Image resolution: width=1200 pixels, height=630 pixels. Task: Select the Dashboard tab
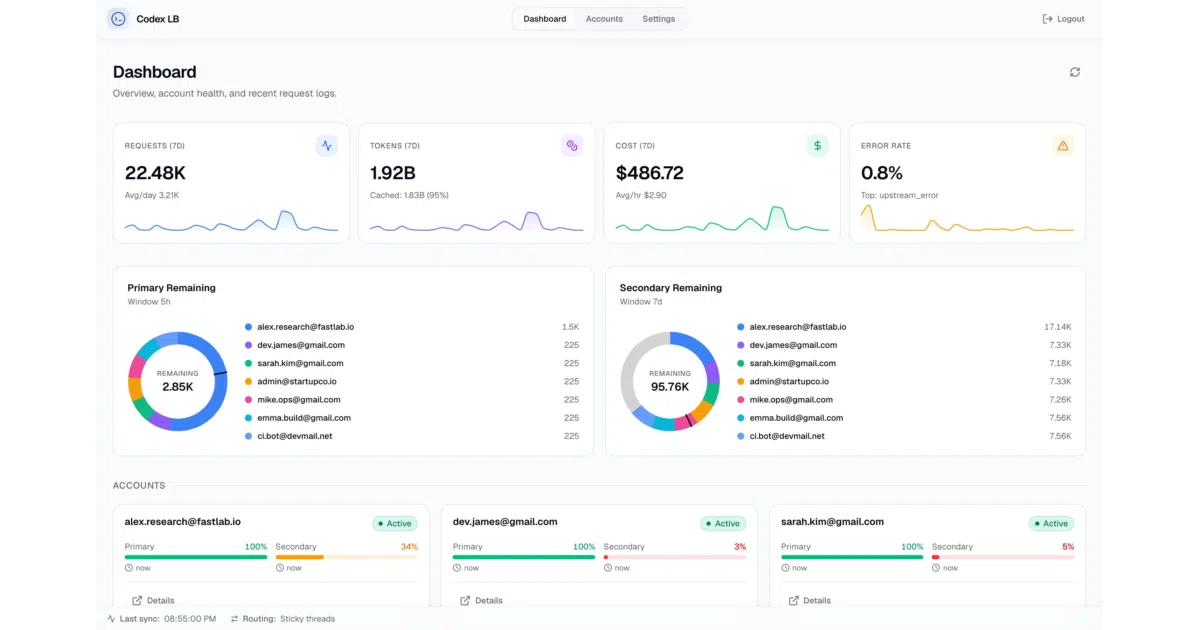coord(545,19)
